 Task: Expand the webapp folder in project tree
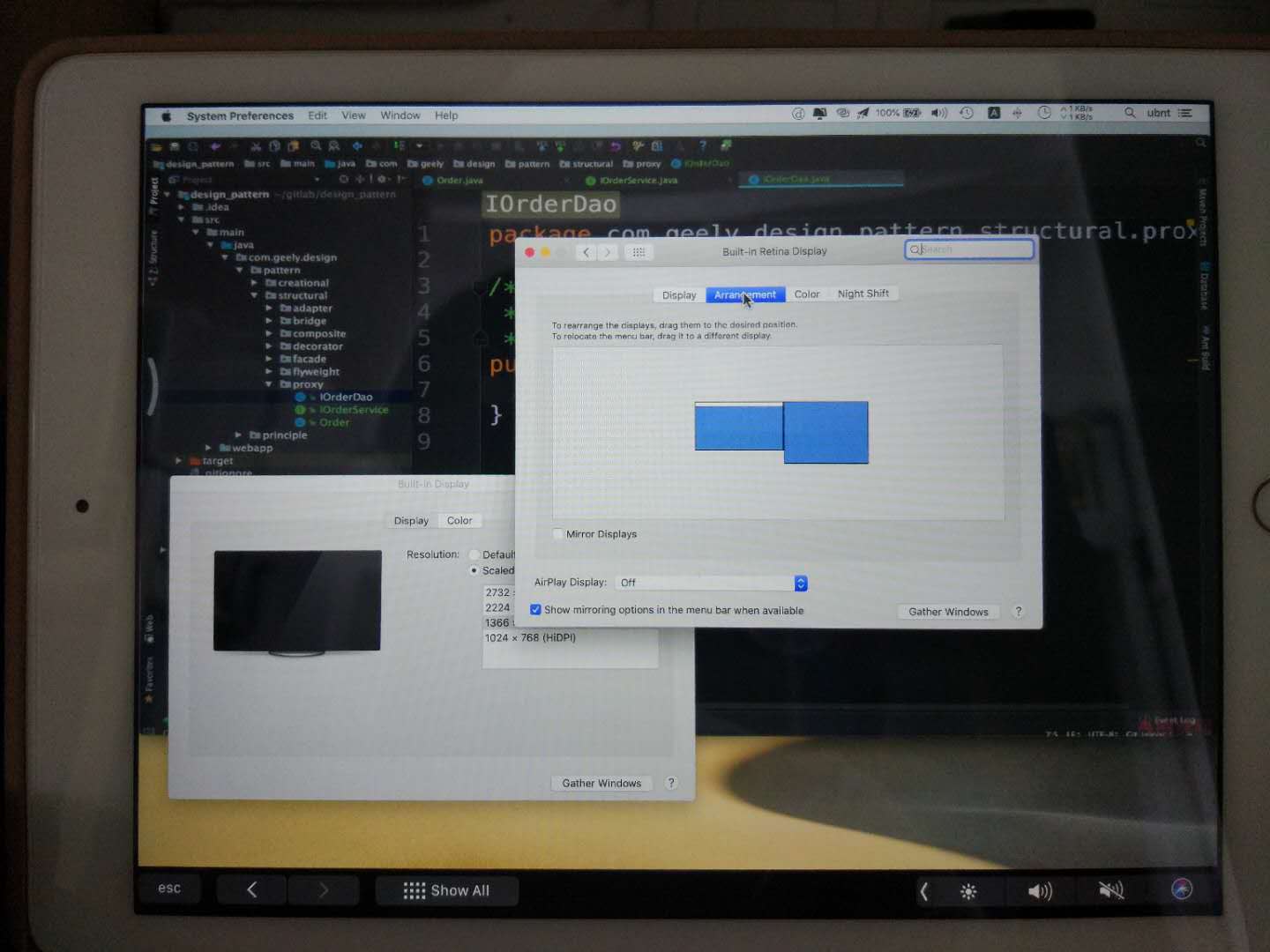point(208,448)
